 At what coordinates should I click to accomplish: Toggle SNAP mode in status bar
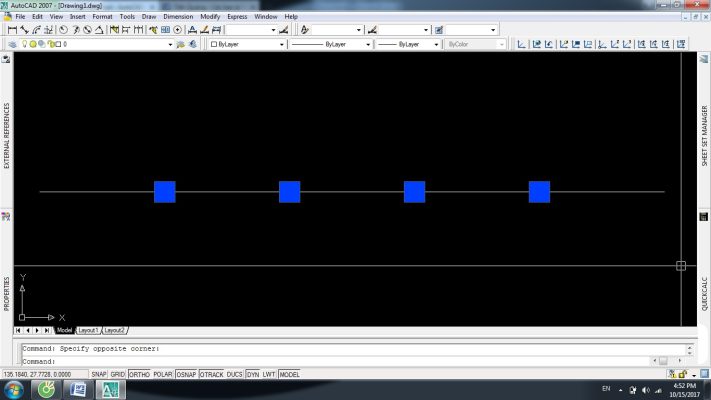99,374
